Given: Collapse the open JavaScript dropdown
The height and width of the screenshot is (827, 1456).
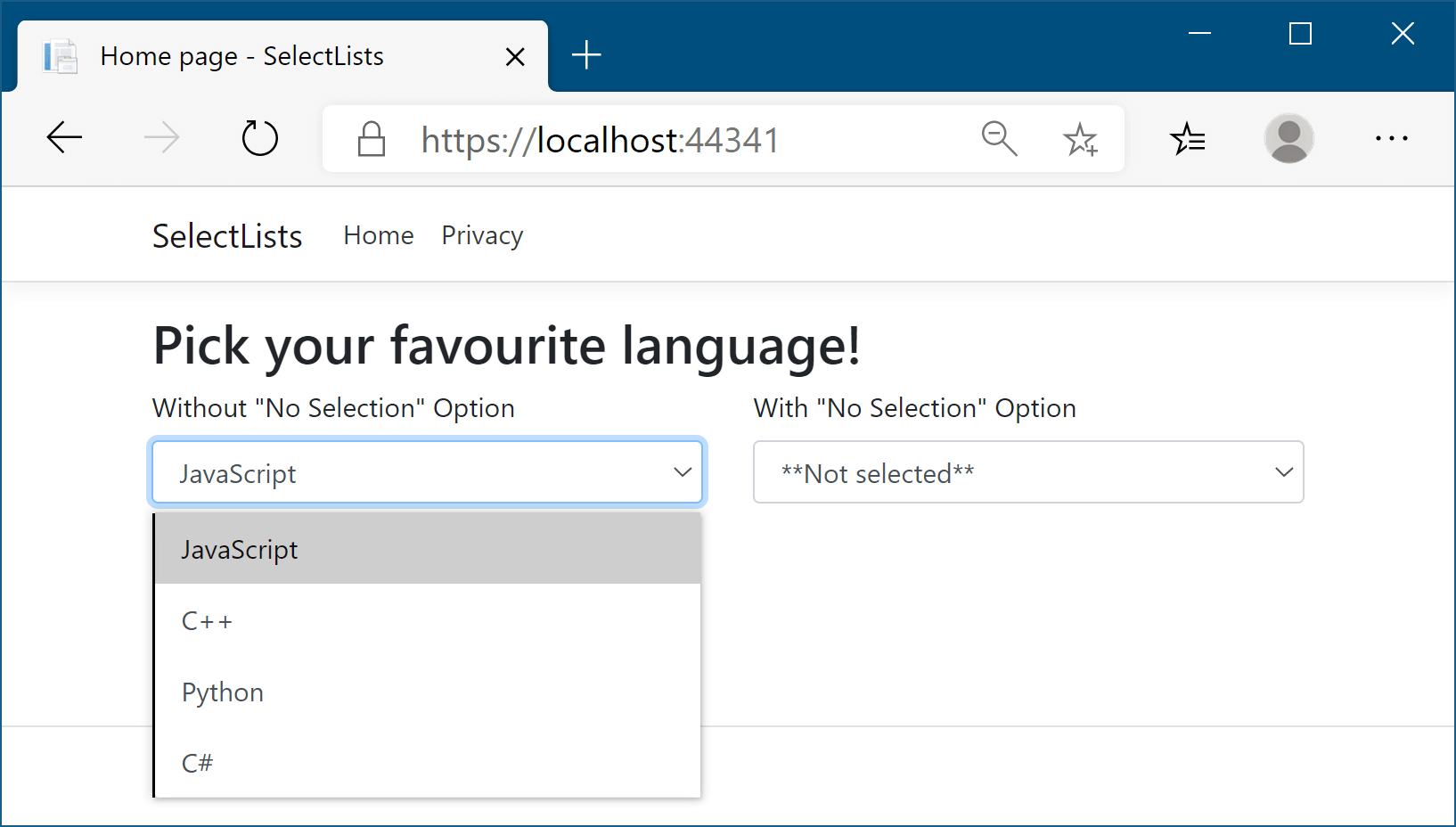Looking at the screenshot, I should coord(428,472).
